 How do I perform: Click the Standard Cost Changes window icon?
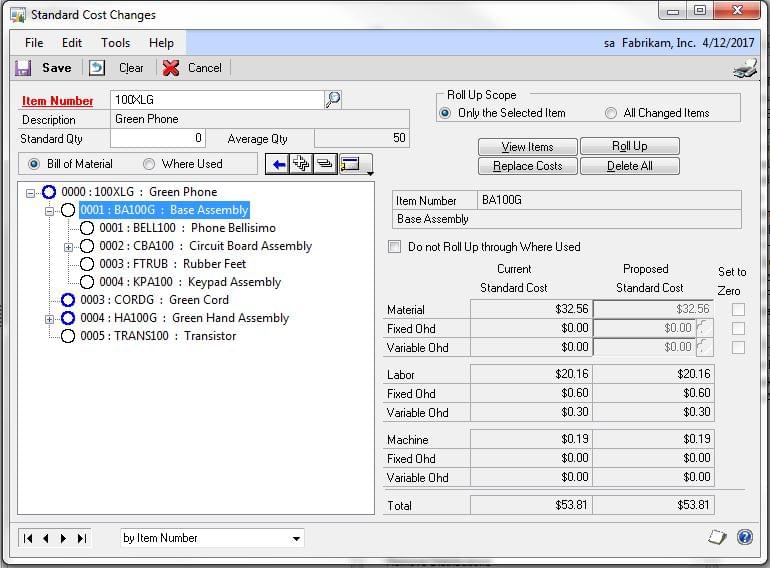pos(18,15)
